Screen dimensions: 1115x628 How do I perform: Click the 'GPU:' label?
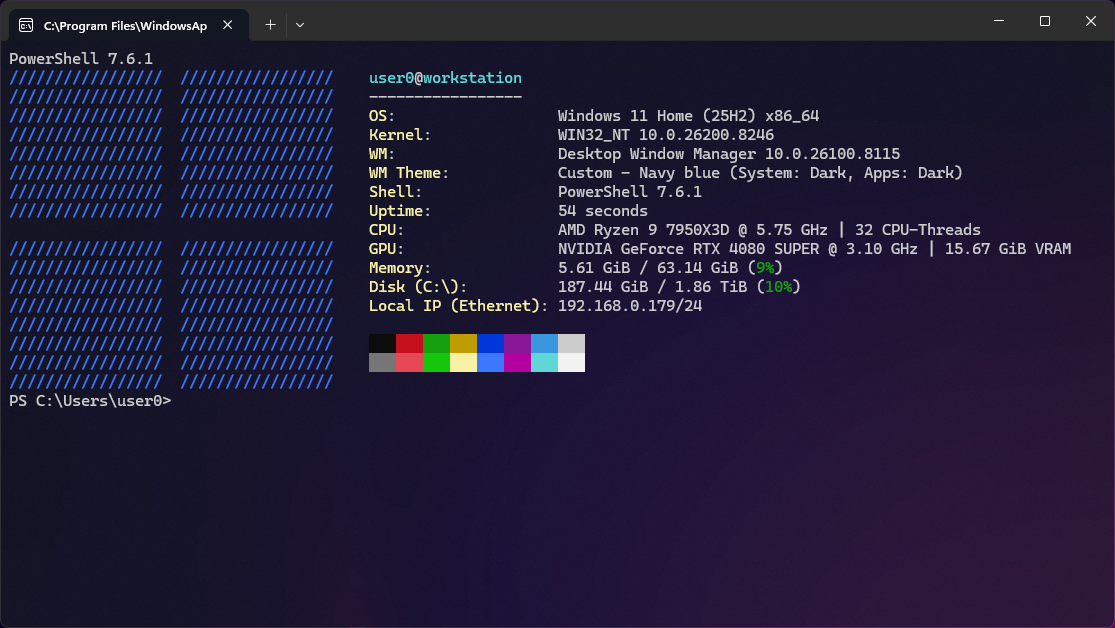tap(386, 249)
